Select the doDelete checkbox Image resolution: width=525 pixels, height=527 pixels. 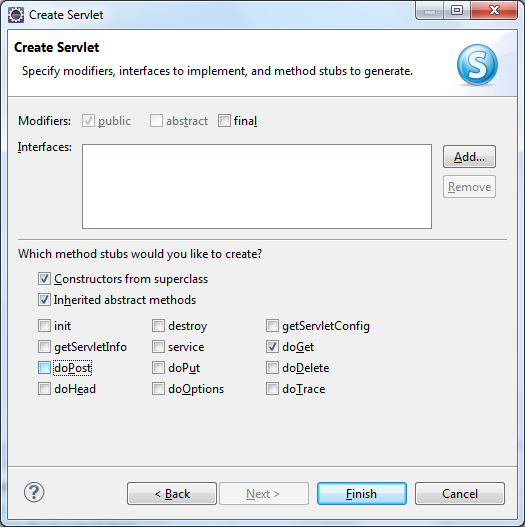click(x=272, y=368)
